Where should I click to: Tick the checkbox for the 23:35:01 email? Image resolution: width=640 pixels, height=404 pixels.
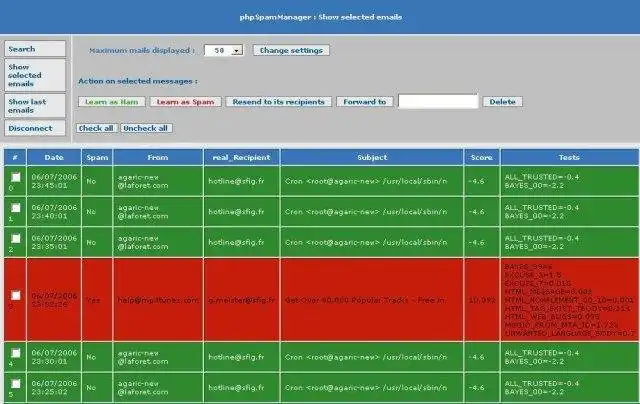point(16,238)
